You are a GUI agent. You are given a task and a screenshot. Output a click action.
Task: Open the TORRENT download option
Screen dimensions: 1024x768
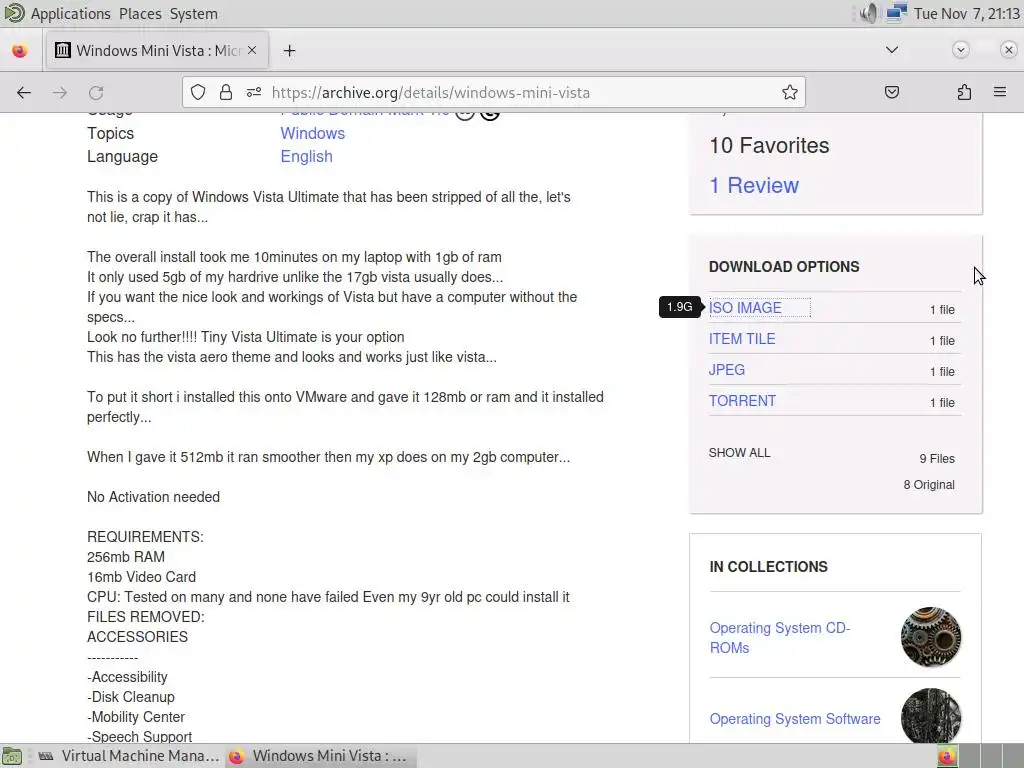coord(743,401)
